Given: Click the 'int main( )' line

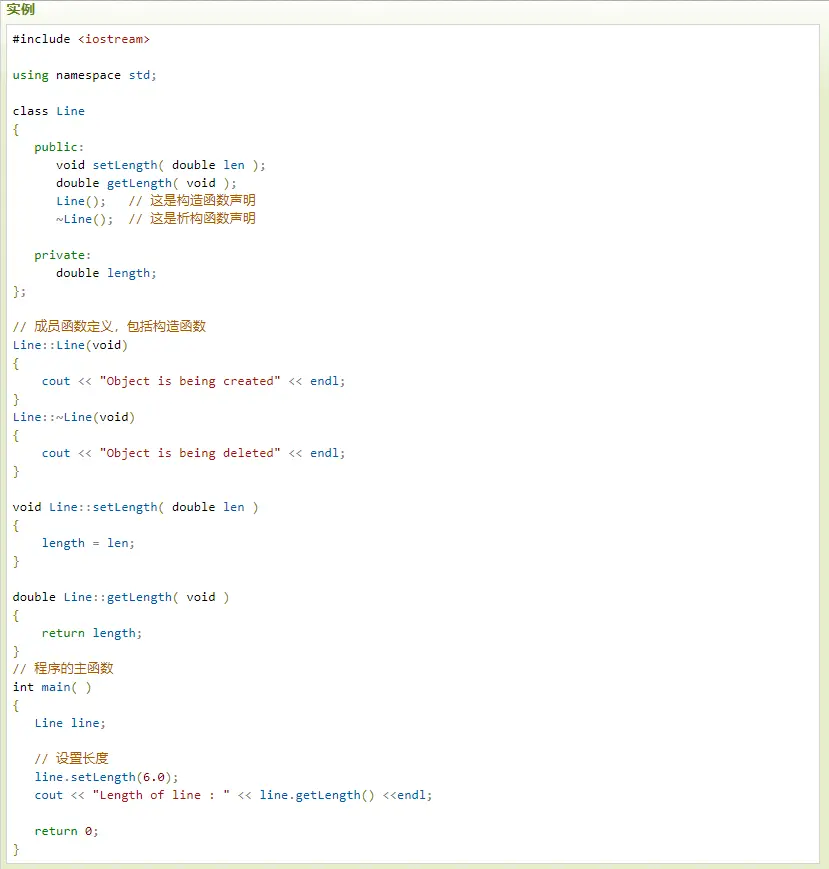Looking at the screenshot, I should pos(52,687).
